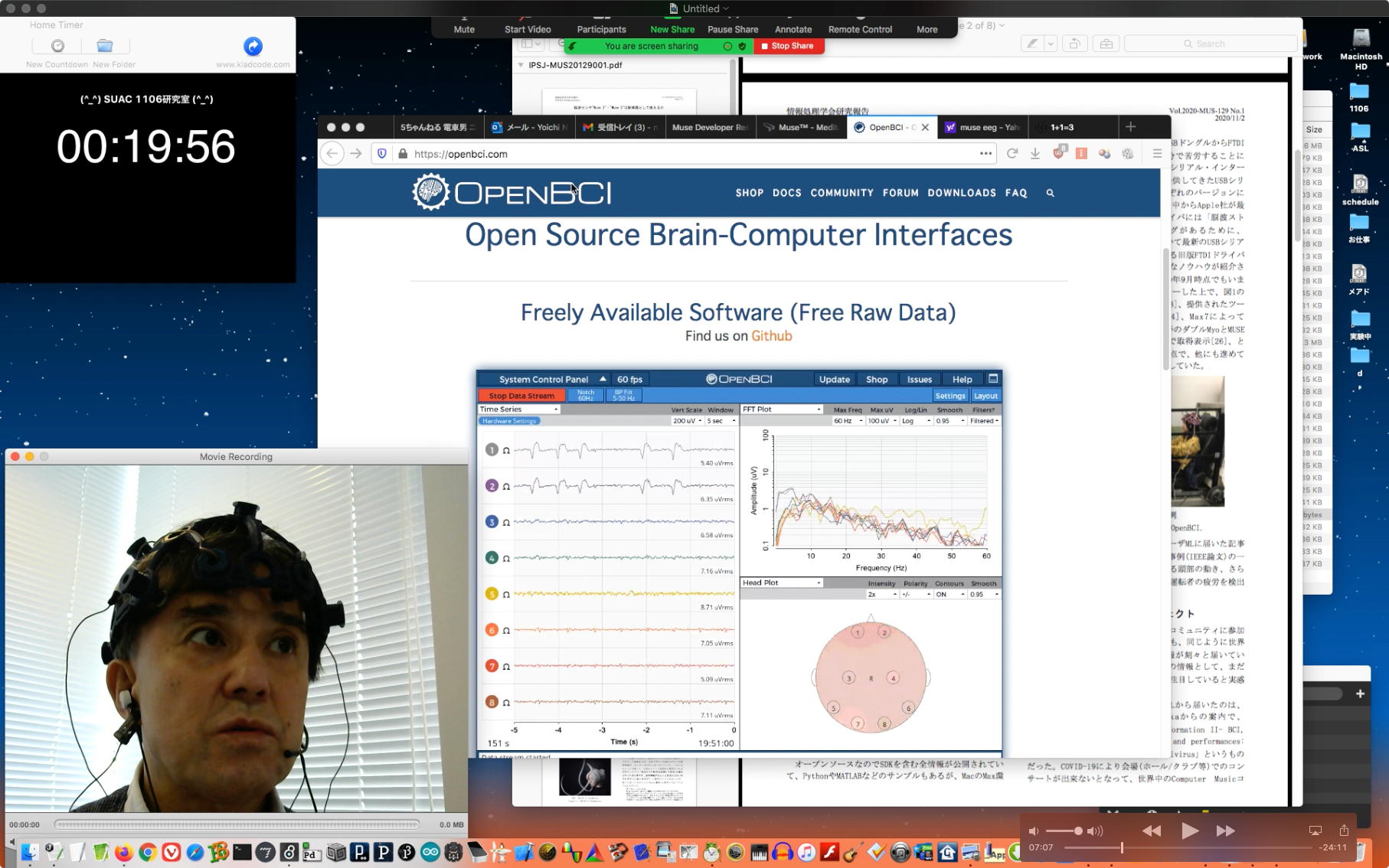Image resolution: width=1389 pixels, height=868 pixels.
Task: Launch Chrome from the Dock
Action: coord(148,852)
